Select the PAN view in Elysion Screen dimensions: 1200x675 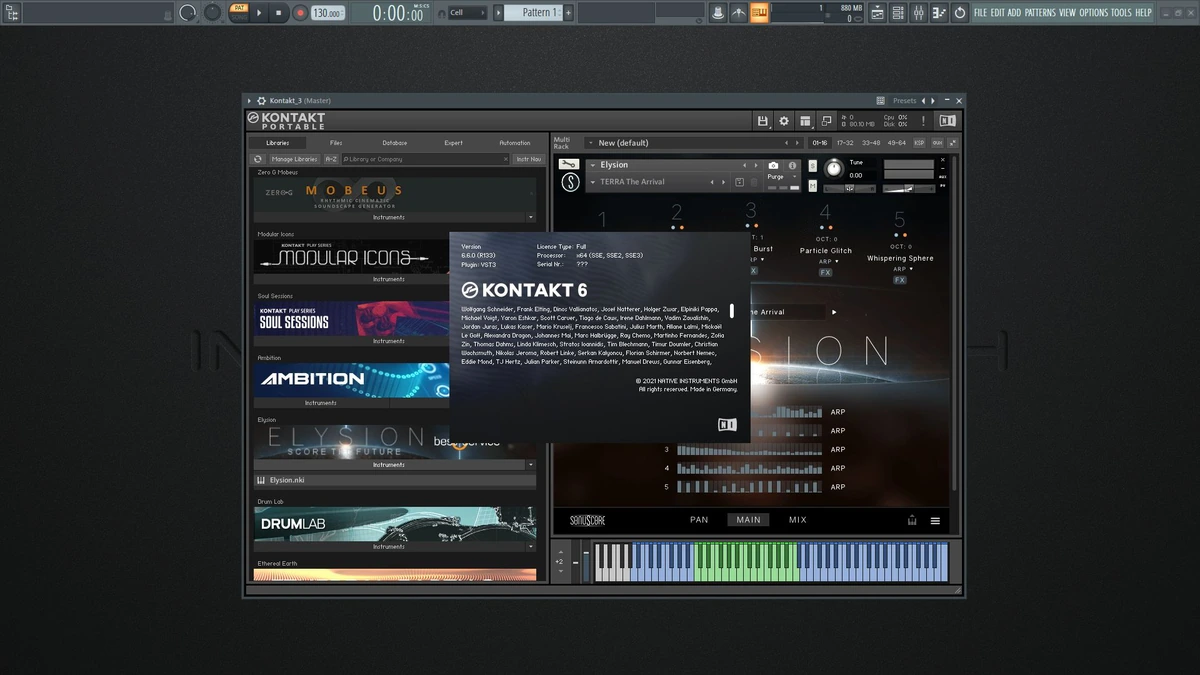[699, 520]
